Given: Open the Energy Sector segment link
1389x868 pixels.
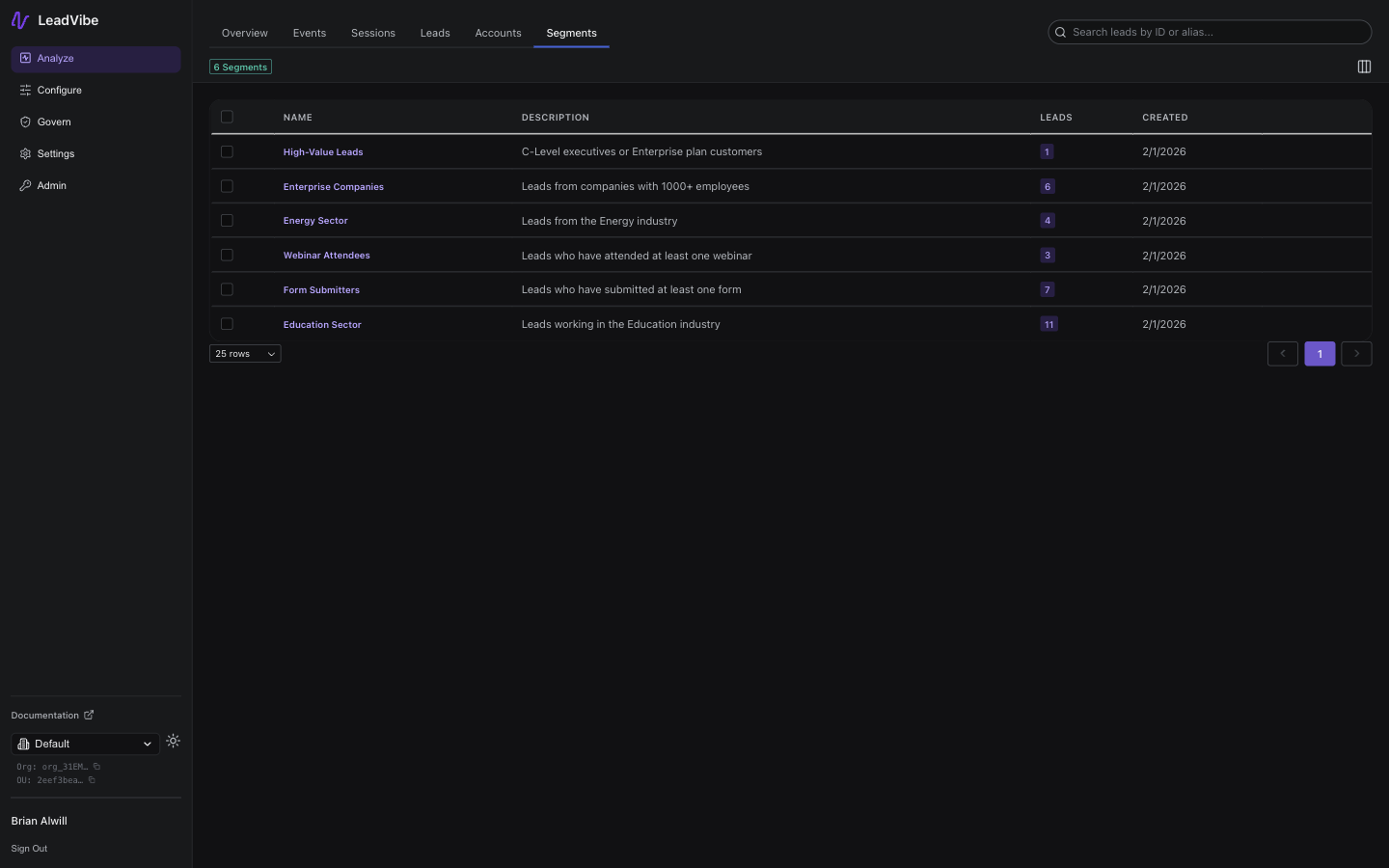Looking at the screenshot, I should (315, 220).
